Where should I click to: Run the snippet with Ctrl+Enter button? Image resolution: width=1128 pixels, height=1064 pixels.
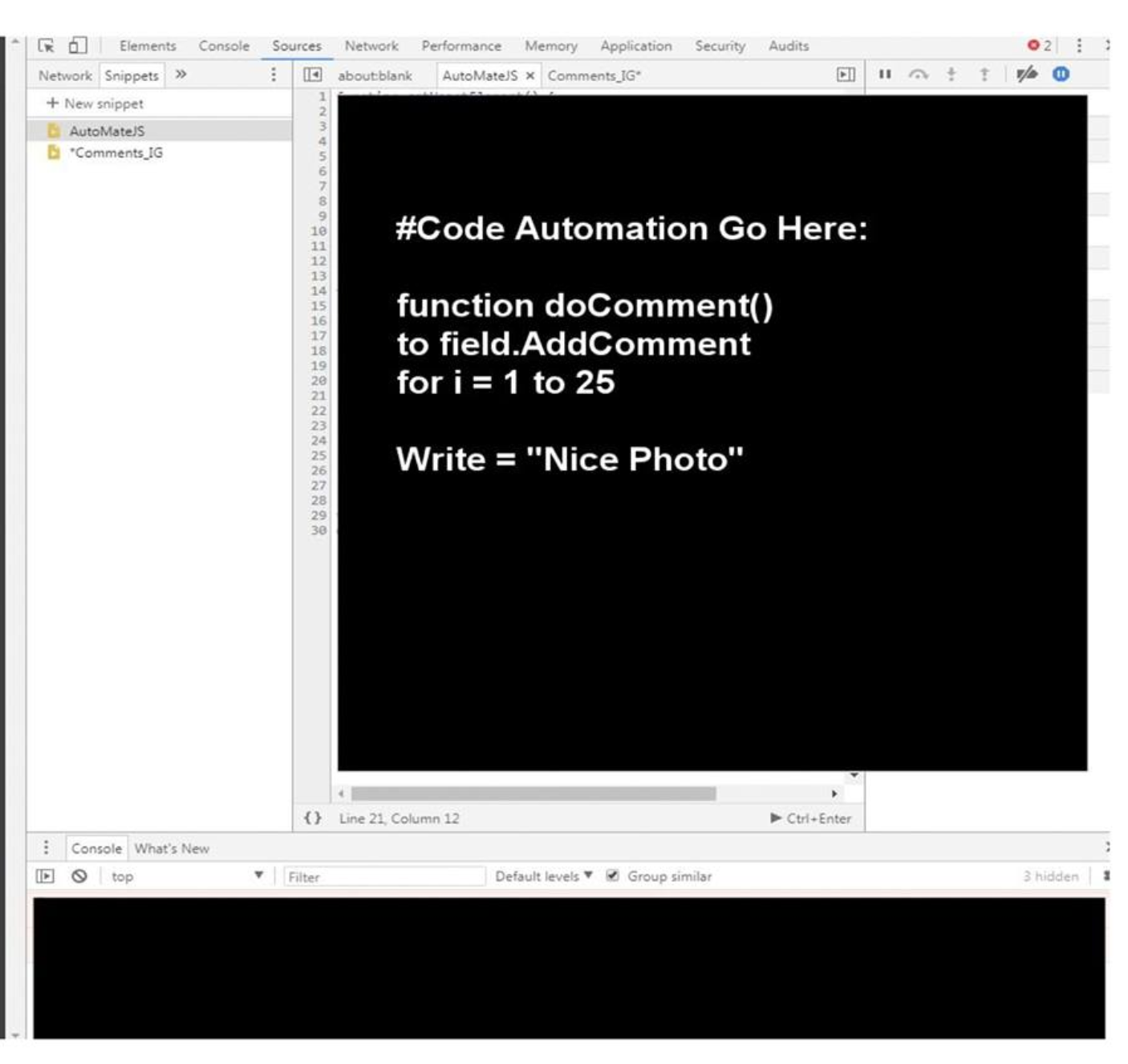coord(810,818)
